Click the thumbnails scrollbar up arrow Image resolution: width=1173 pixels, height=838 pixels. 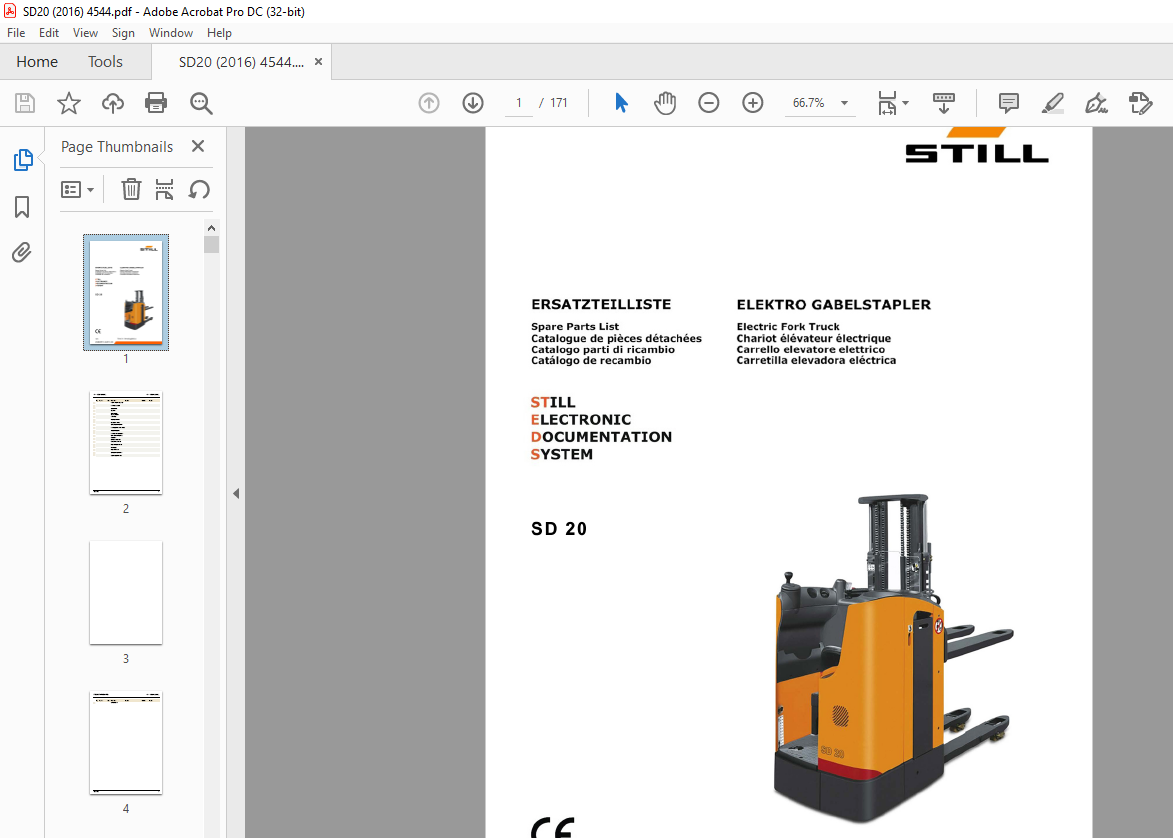[x=211, y=227]
